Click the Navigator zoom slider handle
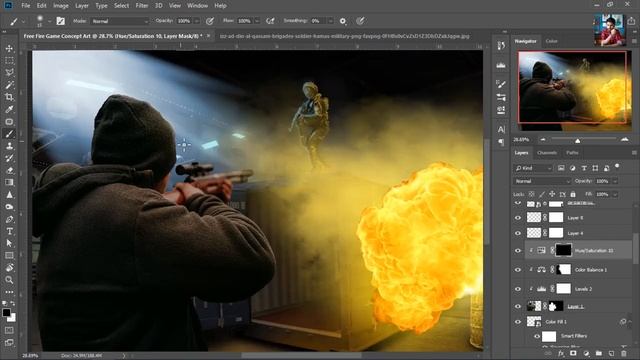Image resolution: width=640 pixels, height=360 pixels. tap(578, 140)
